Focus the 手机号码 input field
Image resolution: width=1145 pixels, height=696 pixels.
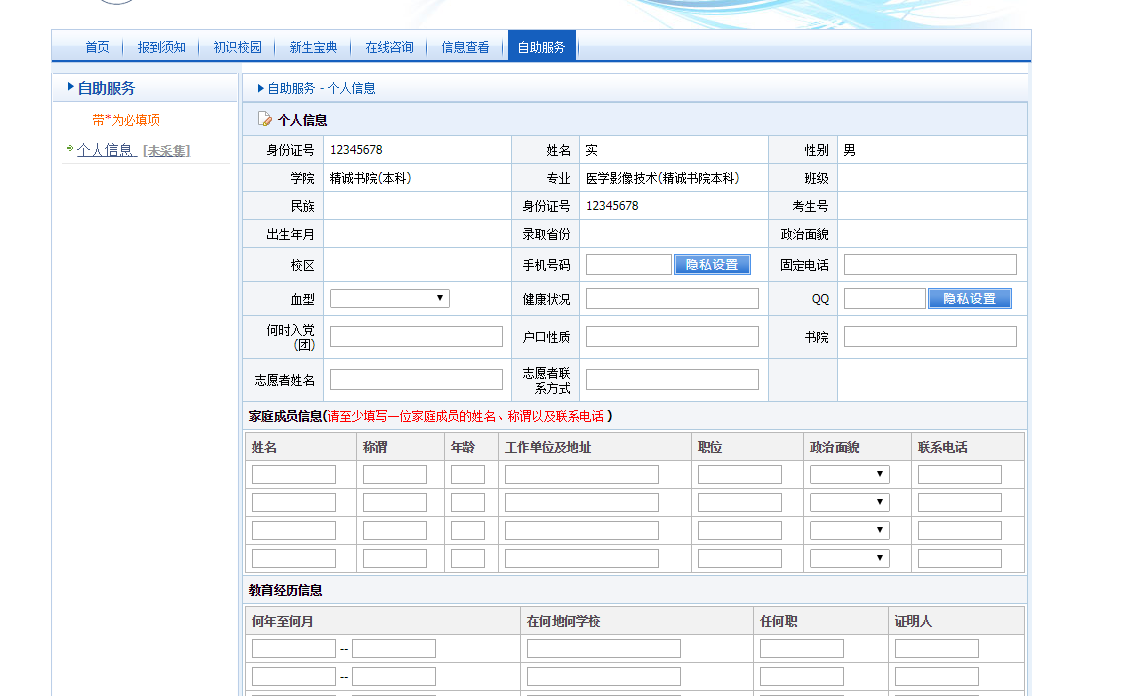(629, 264)
